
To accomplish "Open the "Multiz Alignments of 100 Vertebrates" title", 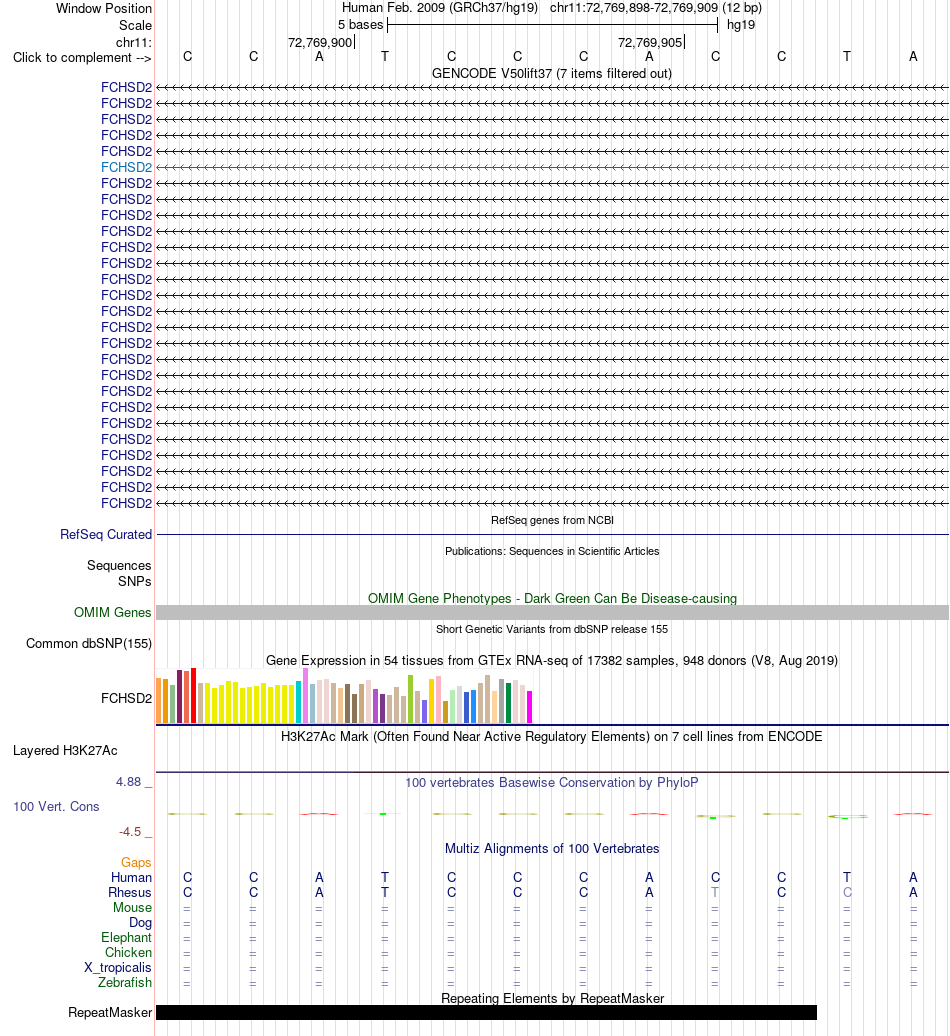I will 552,848.
